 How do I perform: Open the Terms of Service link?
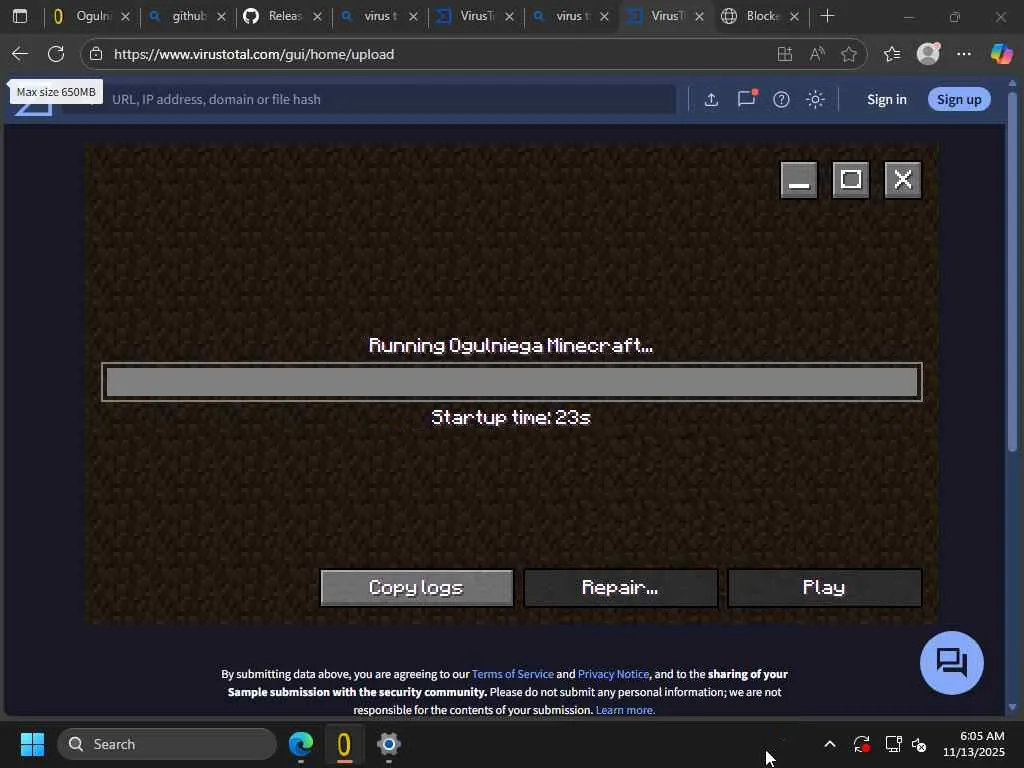tap(513, 674)
